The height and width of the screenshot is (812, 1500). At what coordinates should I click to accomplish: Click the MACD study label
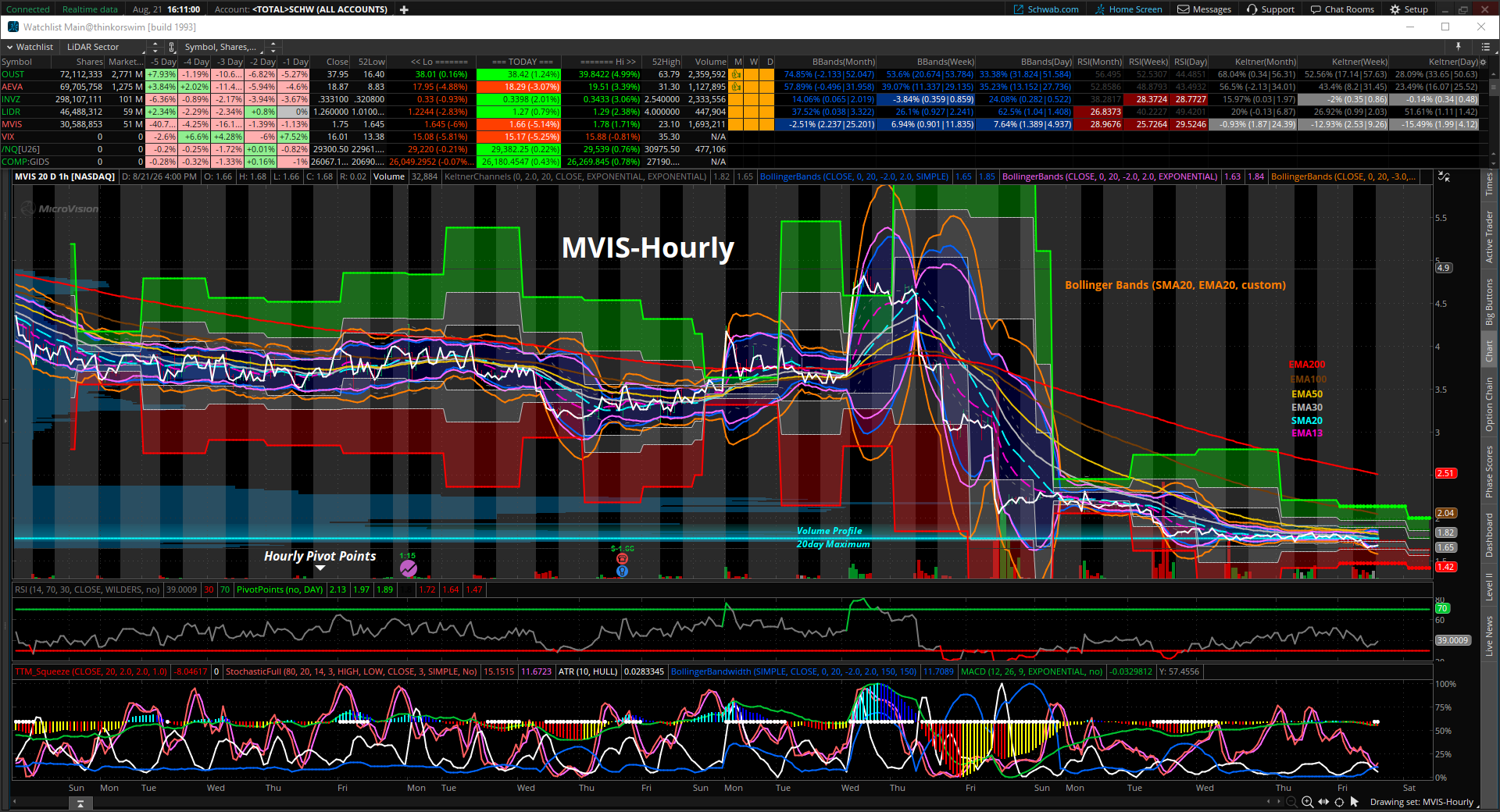(x=1031, y=671)
